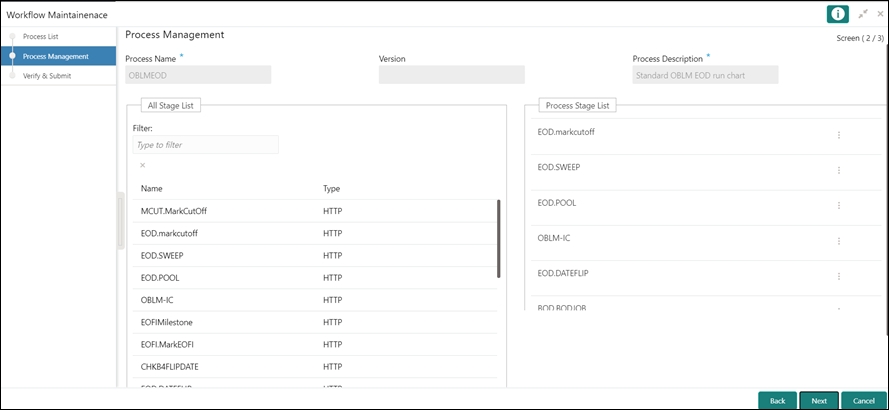The width and height of the screenshot is (889, 410).
Task: Open the options menu for EOD.DATEFLIP stage
Action: tap(838, 276)
